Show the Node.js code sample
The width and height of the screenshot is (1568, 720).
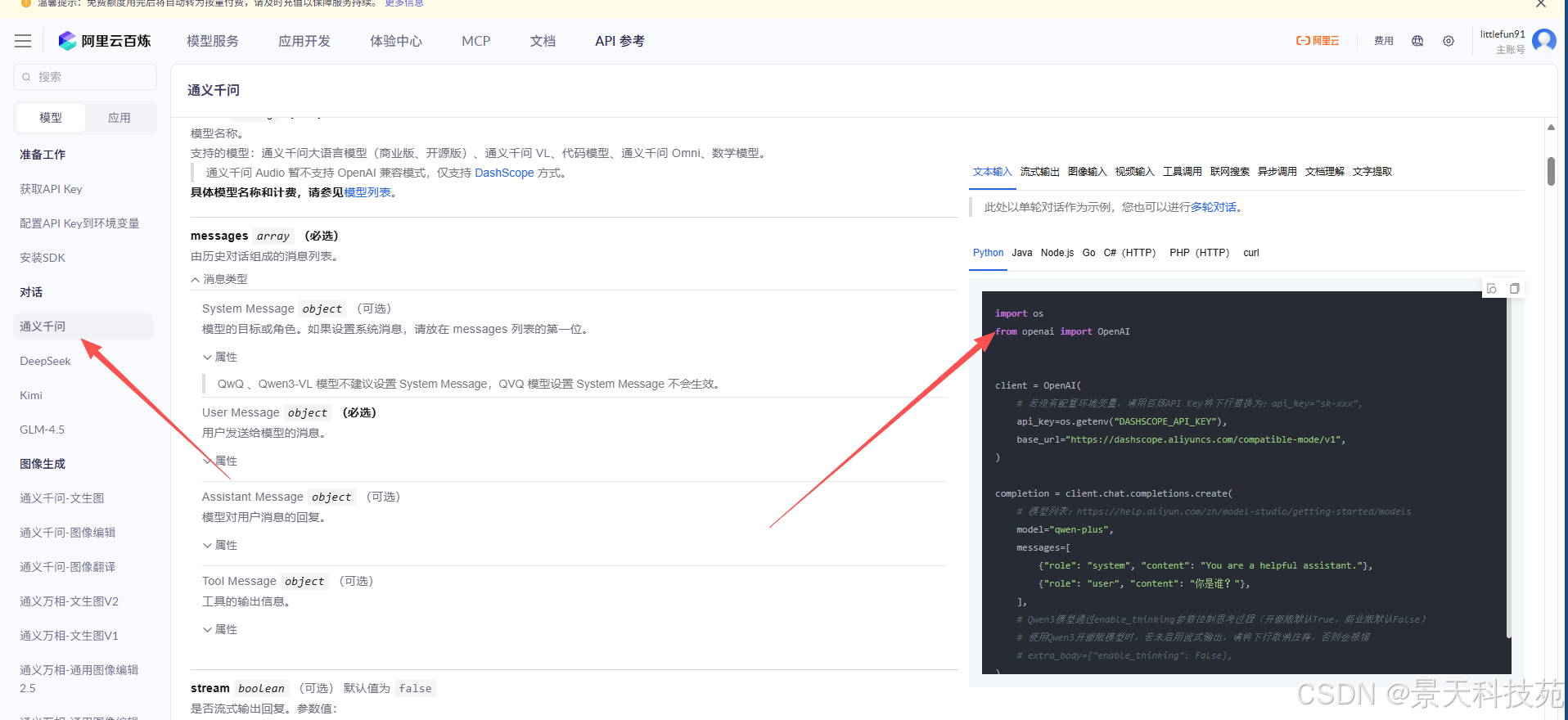[1057, 253]
